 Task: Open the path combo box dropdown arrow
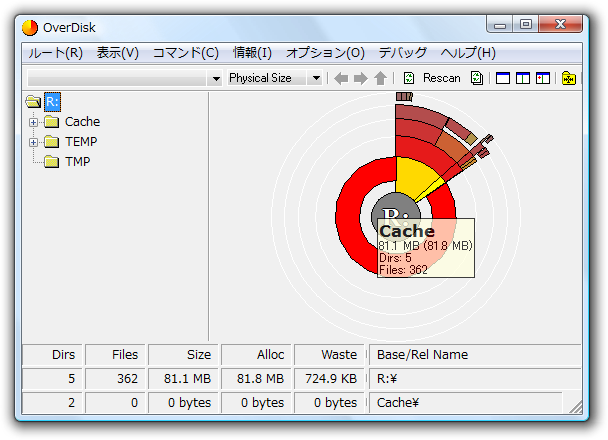(x=216, y=79)
